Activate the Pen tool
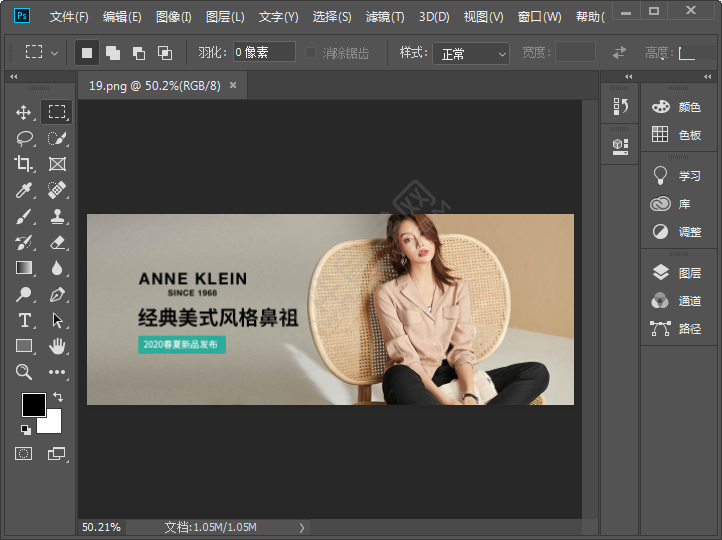Screen dimensions: 722x540 tap(58, 294)
